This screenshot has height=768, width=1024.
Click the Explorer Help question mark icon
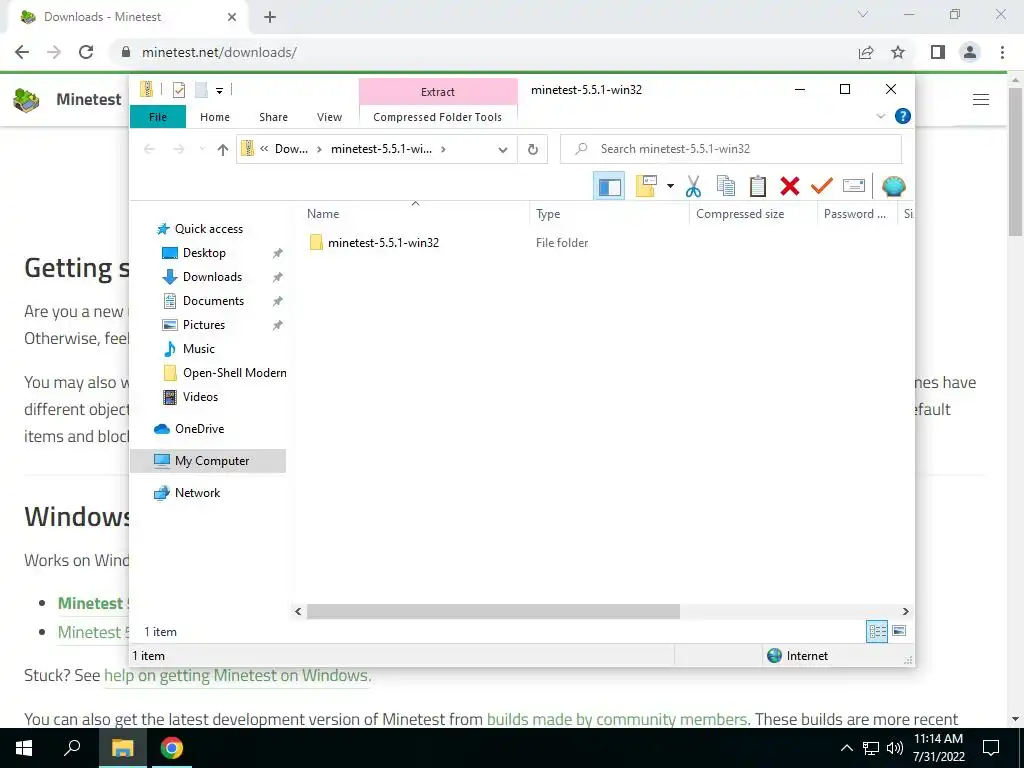coord(903,116)
